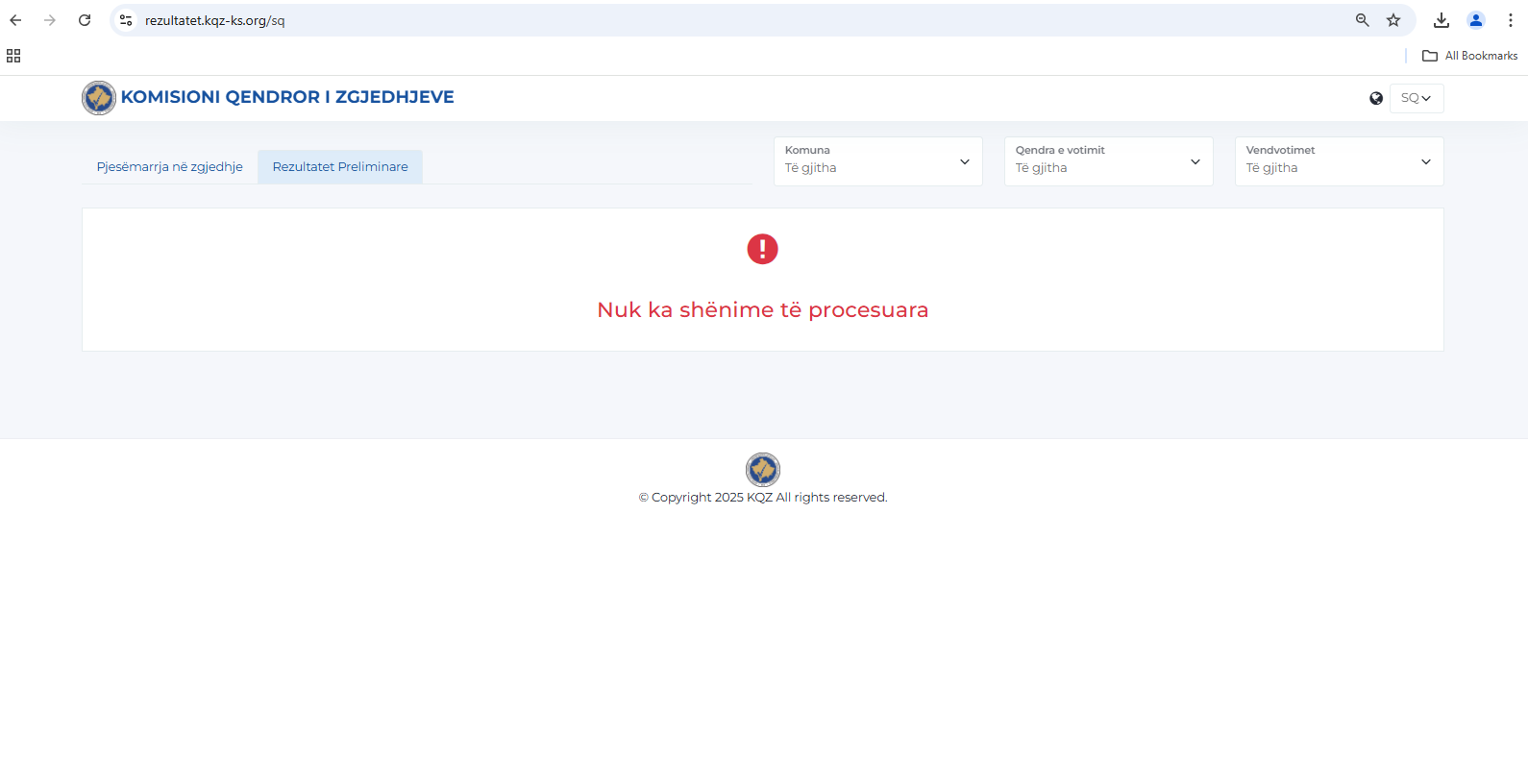
Task: Click the KQZ logo emblem in header
Action: tap(99, 98)
